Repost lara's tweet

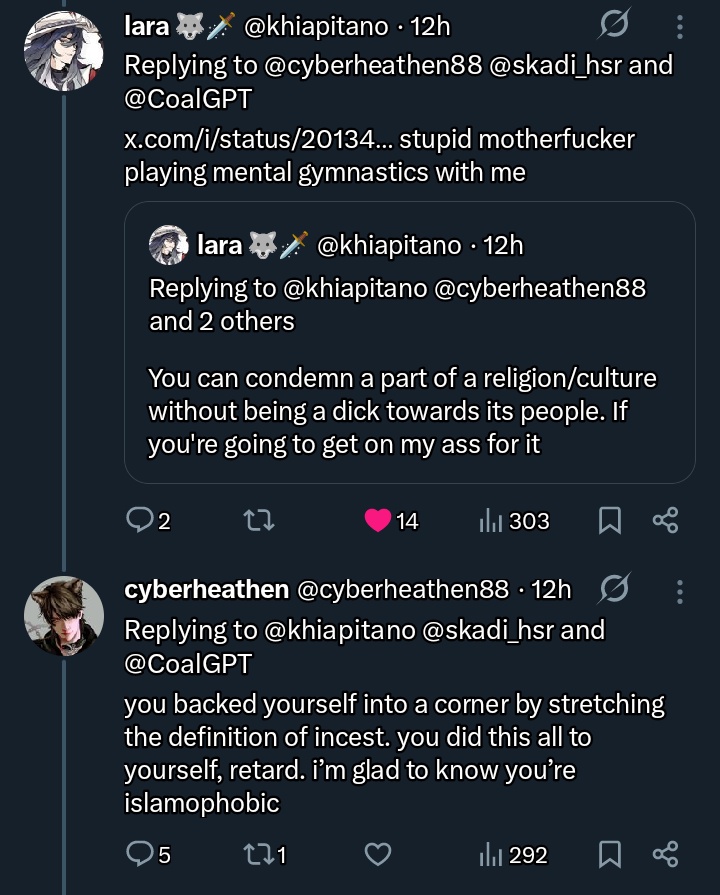pyautogui.click(x=259, y=520)
